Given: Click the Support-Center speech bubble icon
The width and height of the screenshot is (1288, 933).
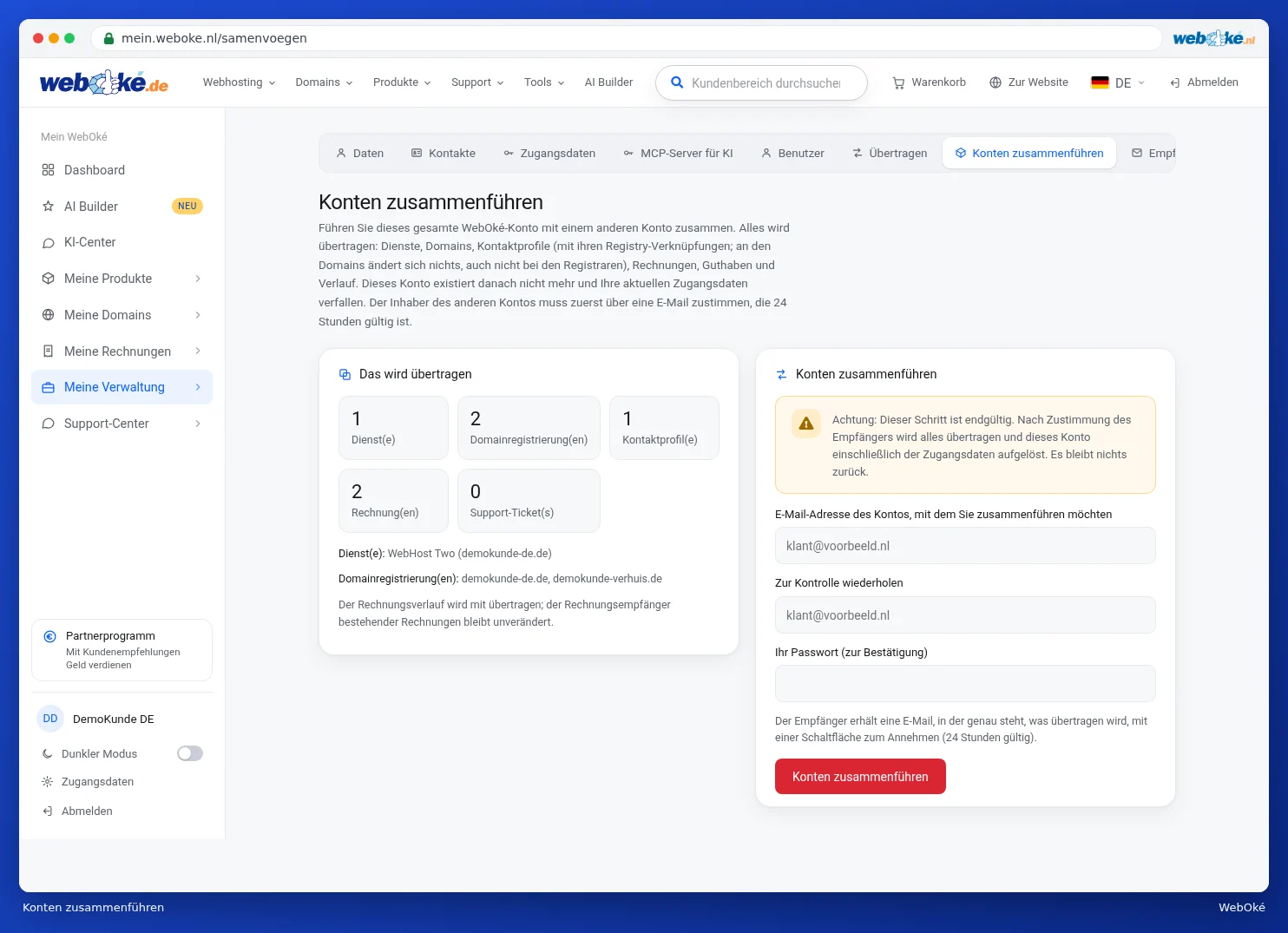Looking at the screenshot, I should (48, 424).
